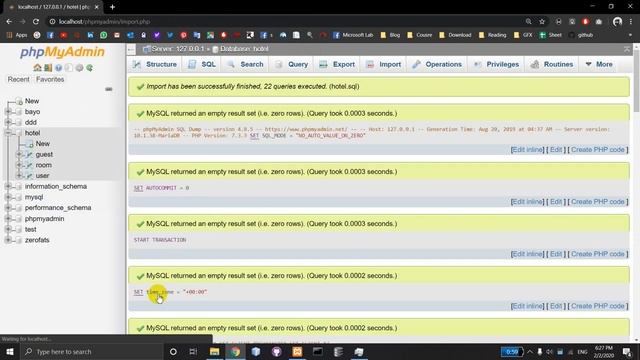Open the XAMPP icon in the taskbar
640x360 pixels.
coord(297,352)
